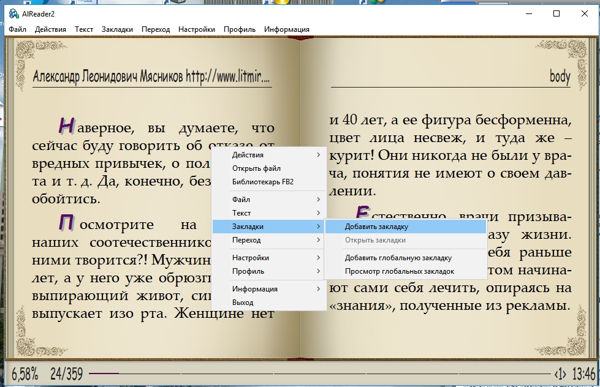Image resolution: width=600 pixels, height=387 pixels.
Task: Expand Настройки submenu in context menu
Action: pyautogui.click(x=269, y=258)
